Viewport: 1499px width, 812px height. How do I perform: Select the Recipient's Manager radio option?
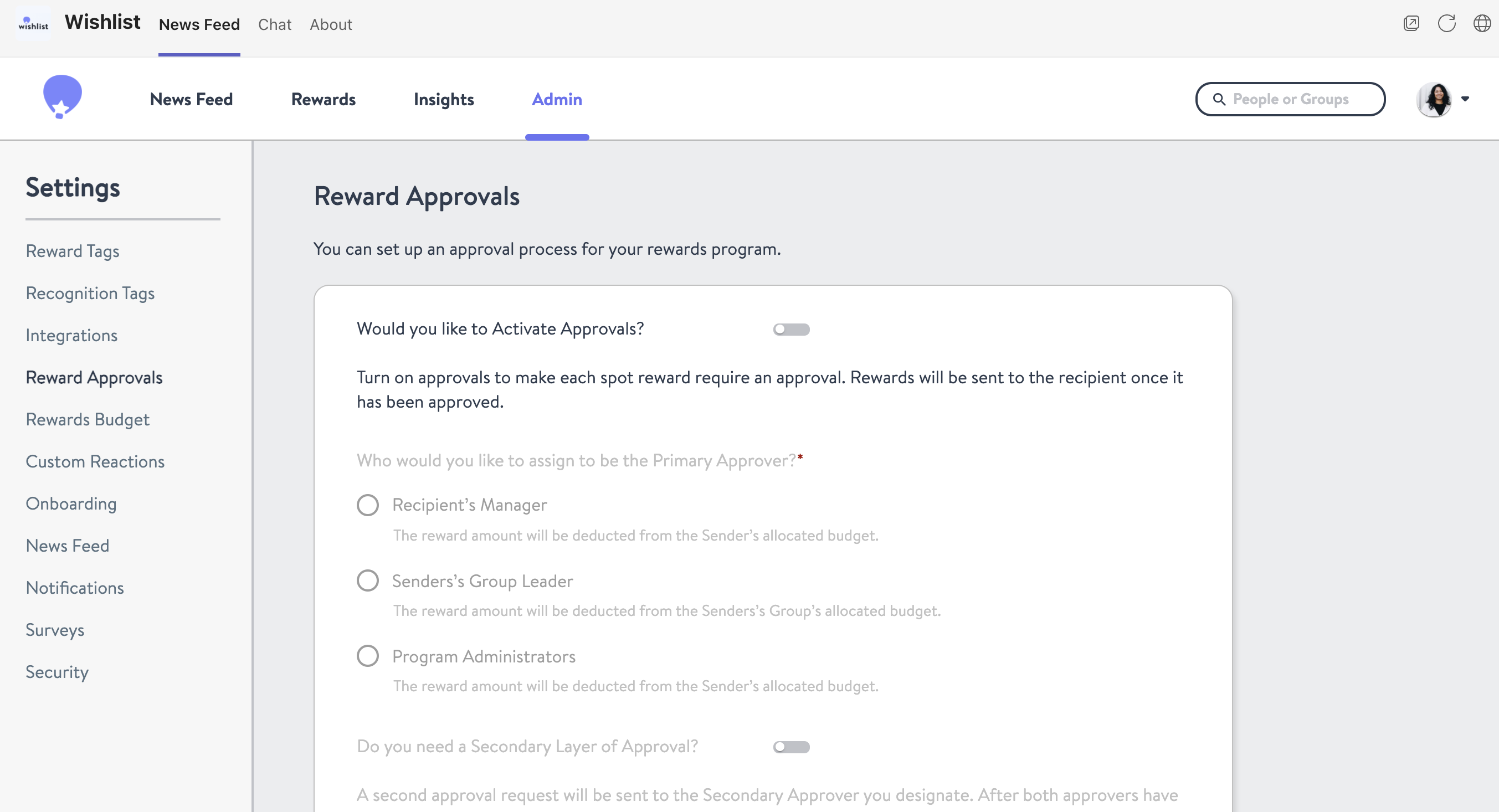[x=368, y=505]
